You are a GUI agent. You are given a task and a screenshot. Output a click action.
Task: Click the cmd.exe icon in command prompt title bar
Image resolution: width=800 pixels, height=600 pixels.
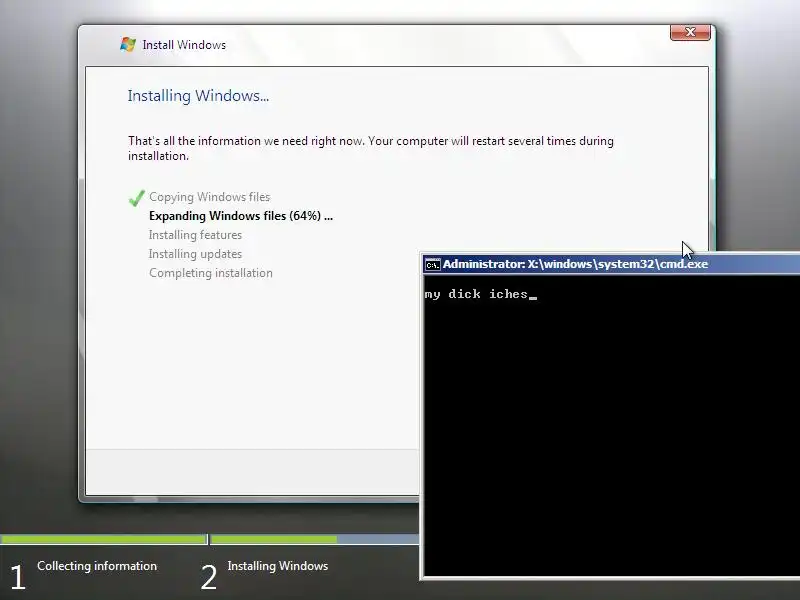point(433,264)
